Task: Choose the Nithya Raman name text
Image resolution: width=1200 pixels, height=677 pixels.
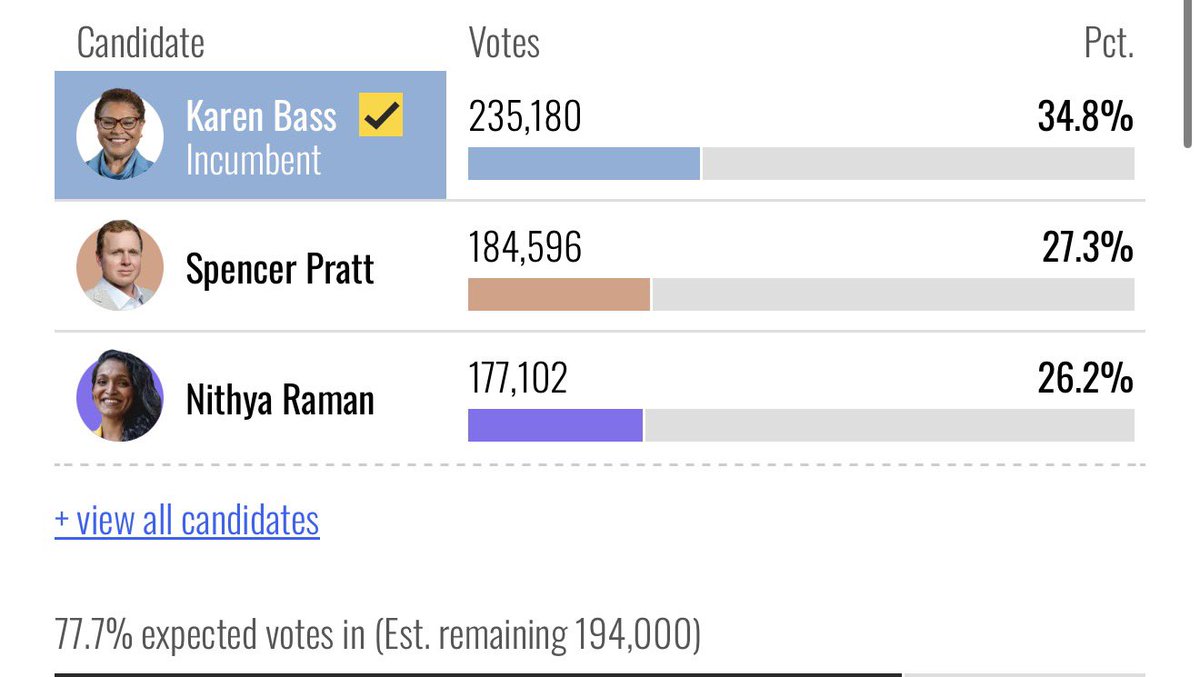Action: [x=280, y=400]
